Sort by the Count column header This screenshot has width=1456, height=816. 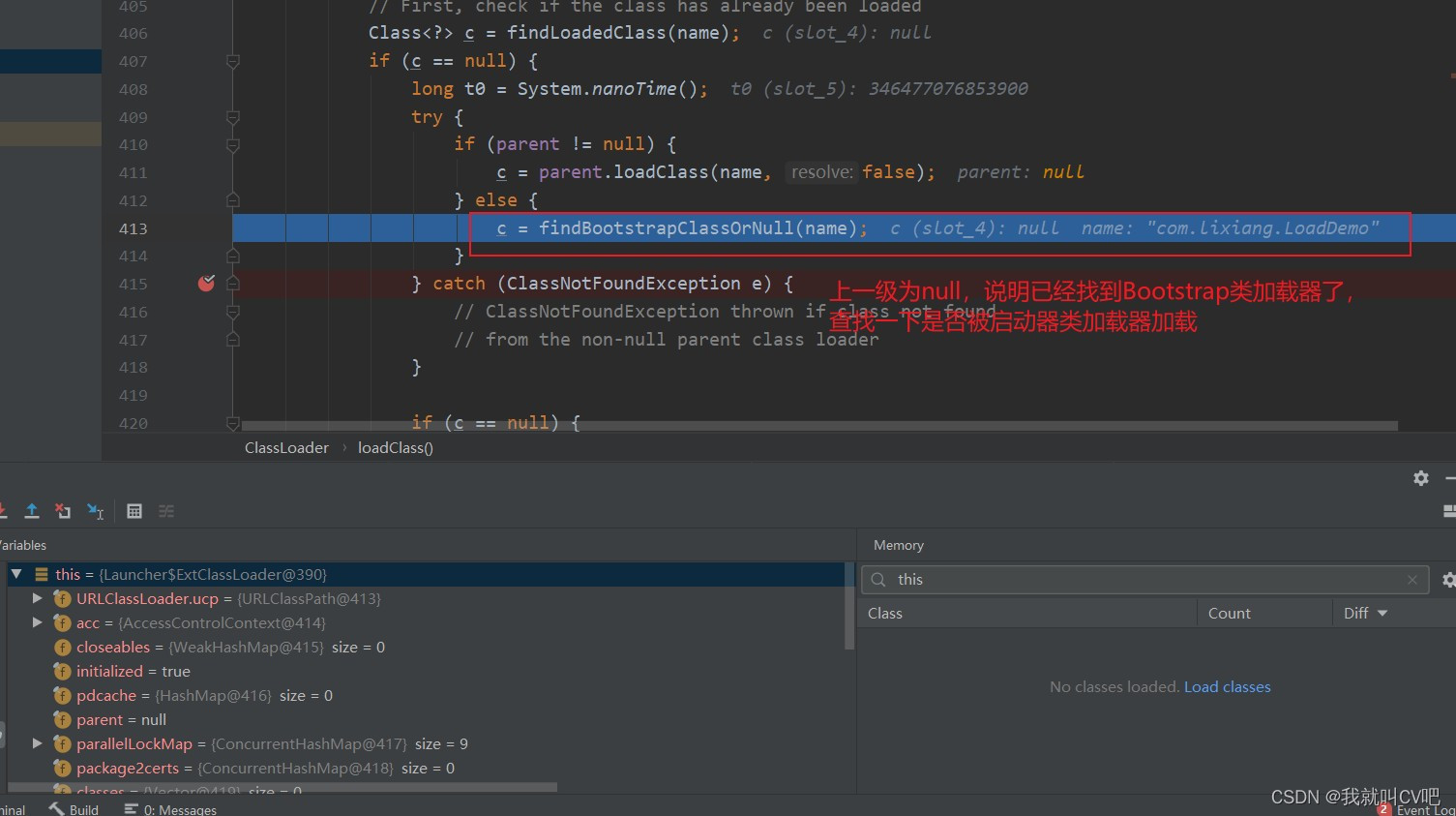pos(1264,613)
